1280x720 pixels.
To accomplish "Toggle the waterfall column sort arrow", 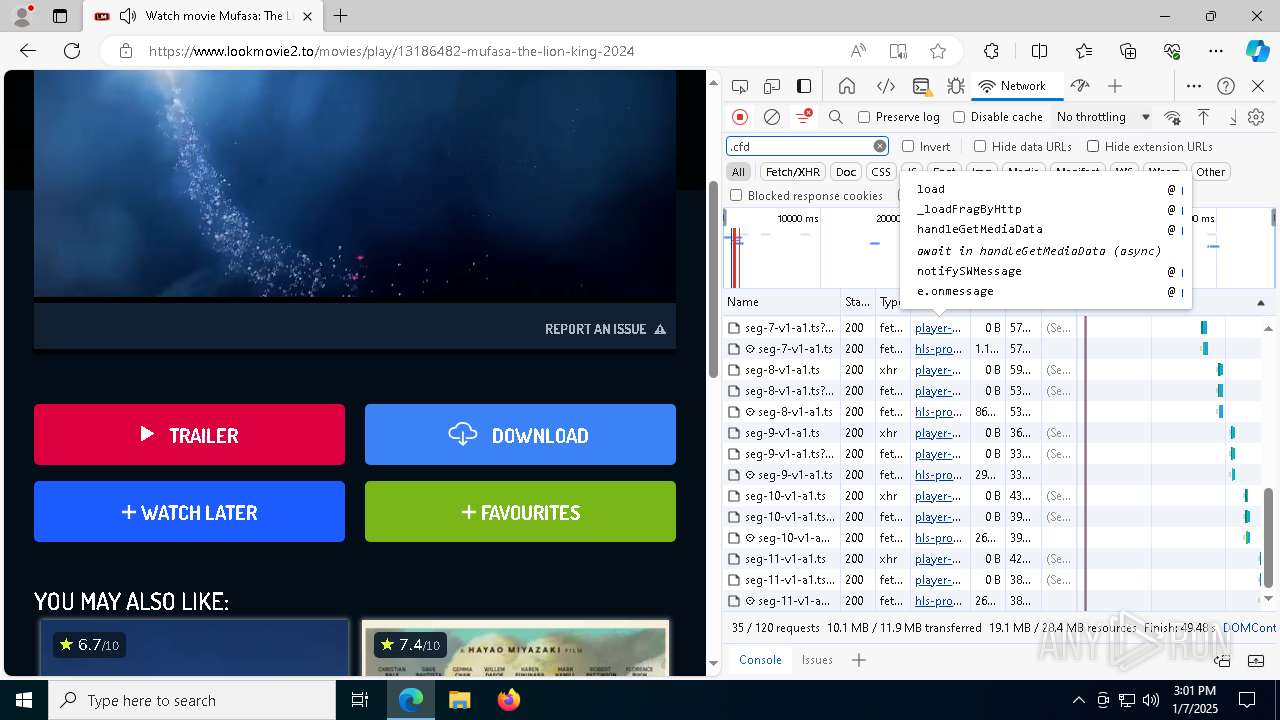I will tap(1261, 302).
